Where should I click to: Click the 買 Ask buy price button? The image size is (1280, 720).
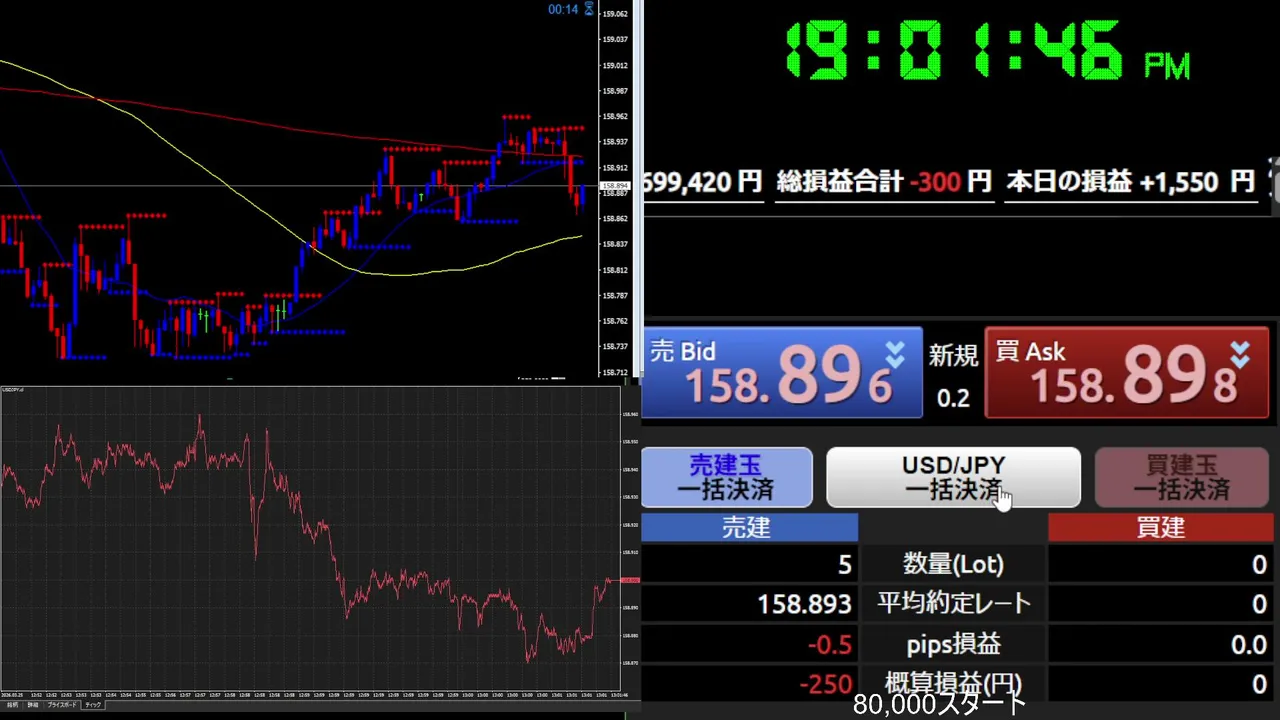[1127, 373]
